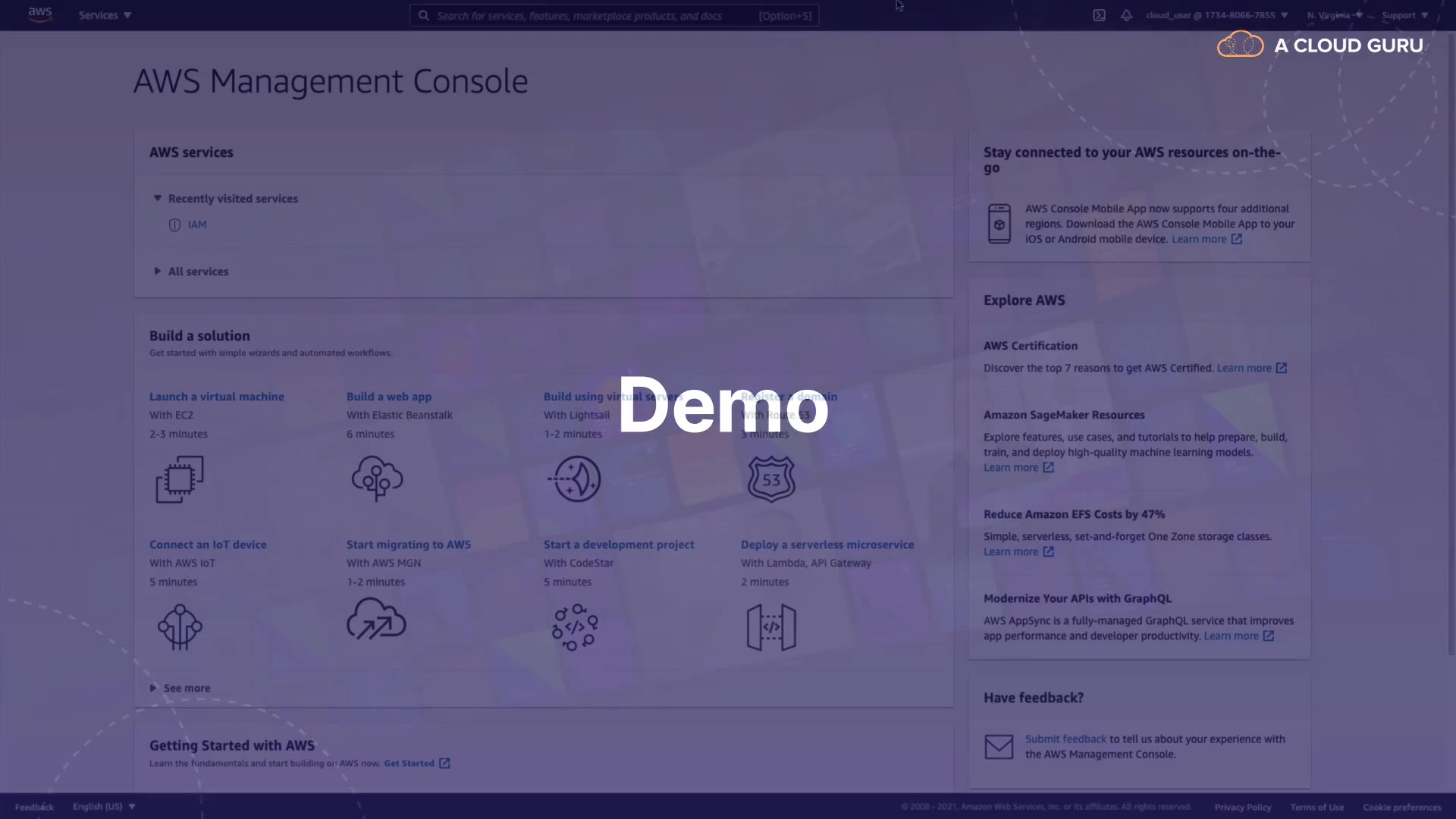The width and height of the screenshot is (1456, 819).
Task: Open the CloudShell terminal icon
Action: coord(1099,15)
